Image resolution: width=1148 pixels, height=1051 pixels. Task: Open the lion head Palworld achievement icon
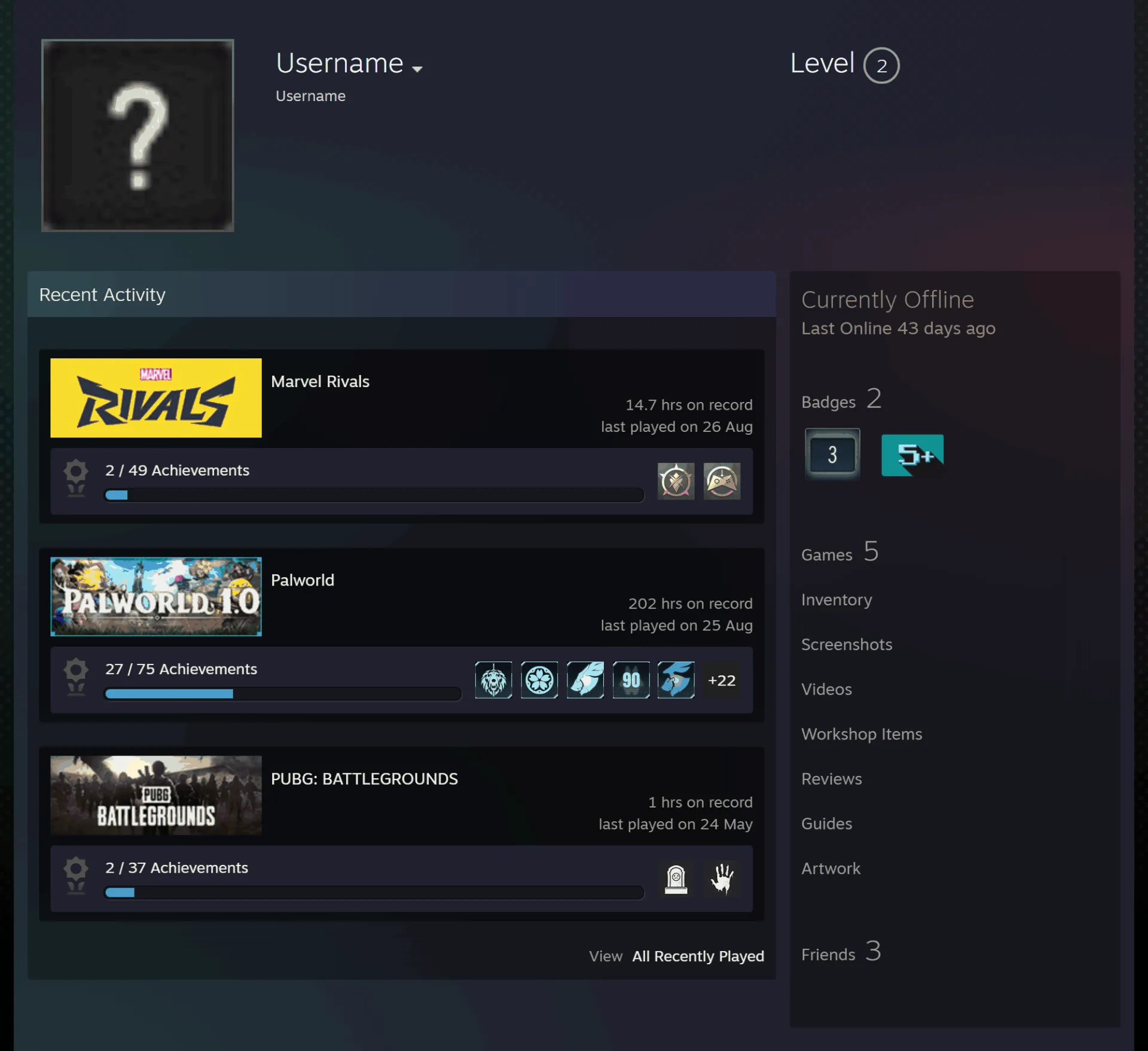click(x=493, y=680)
